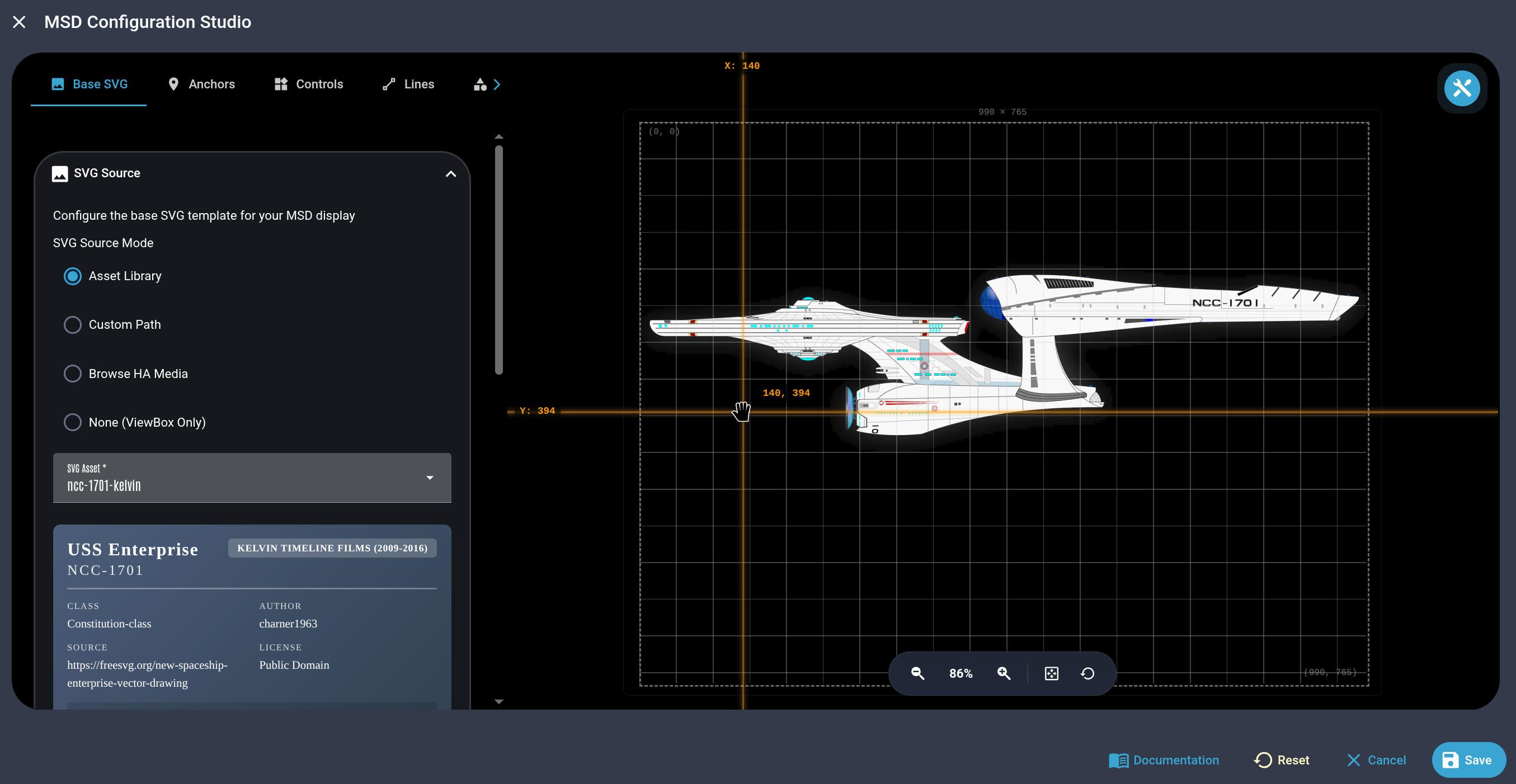Click the Anchors pin icon

click(173, 84)
